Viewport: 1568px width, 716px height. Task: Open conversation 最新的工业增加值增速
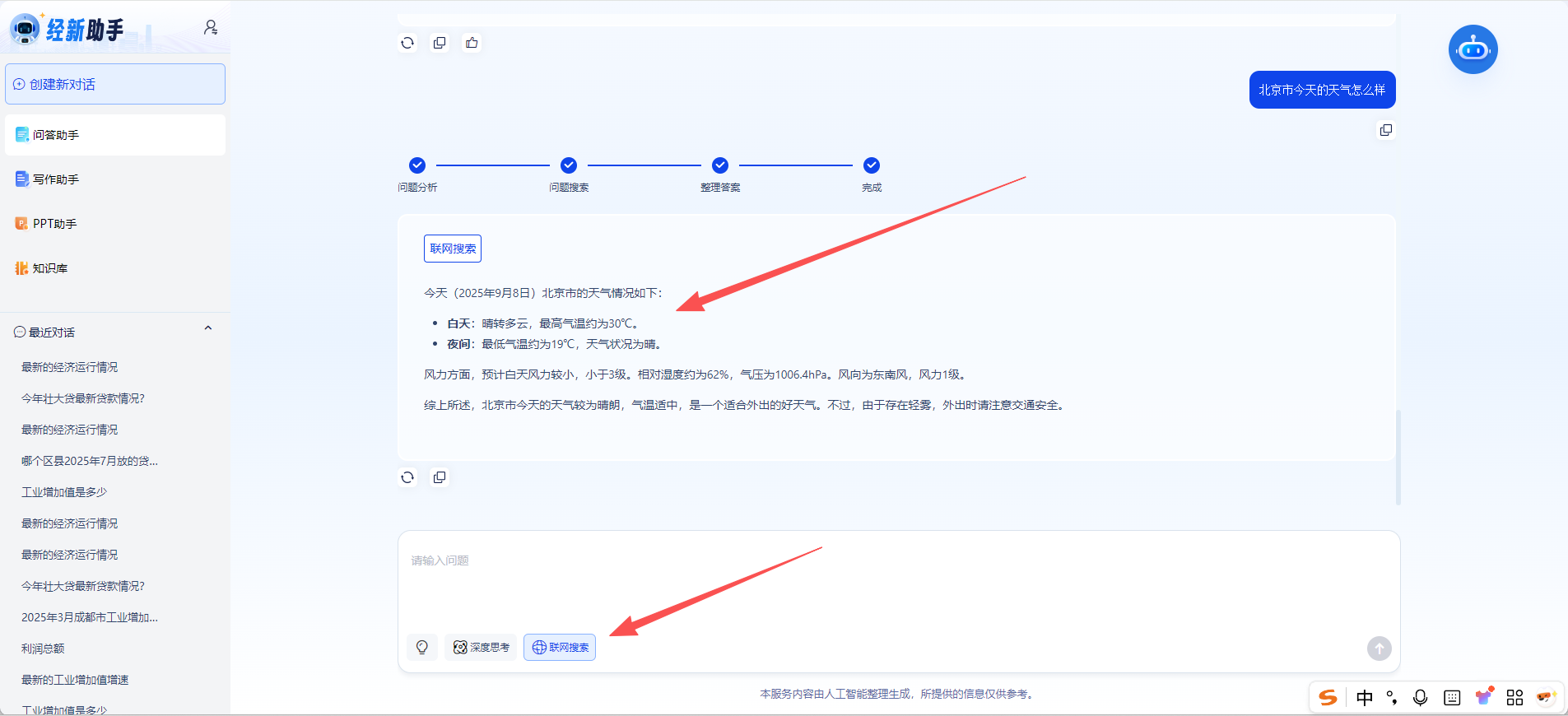point(75,680)
